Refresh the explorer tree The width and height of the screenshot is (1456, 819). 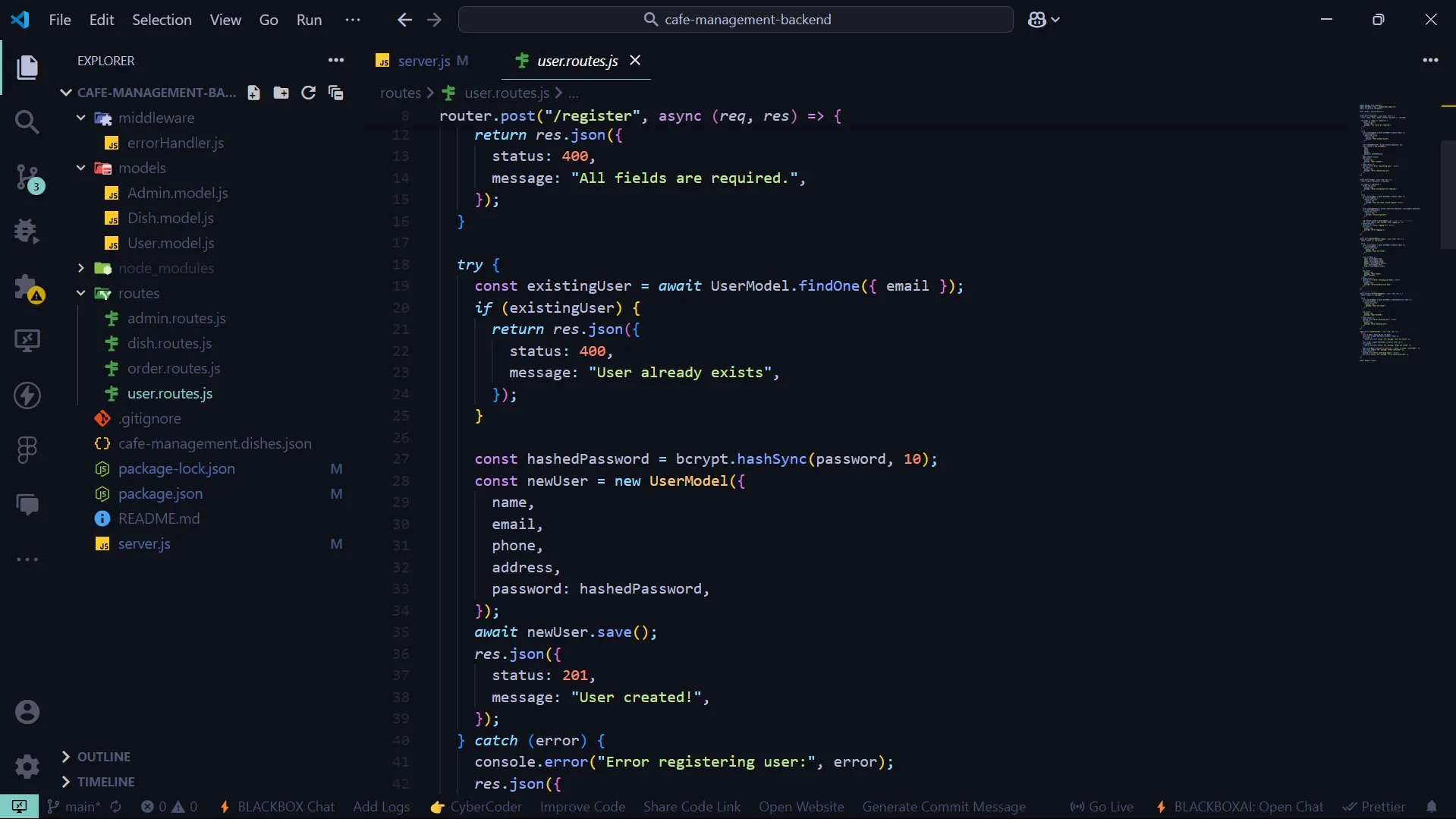308,93
